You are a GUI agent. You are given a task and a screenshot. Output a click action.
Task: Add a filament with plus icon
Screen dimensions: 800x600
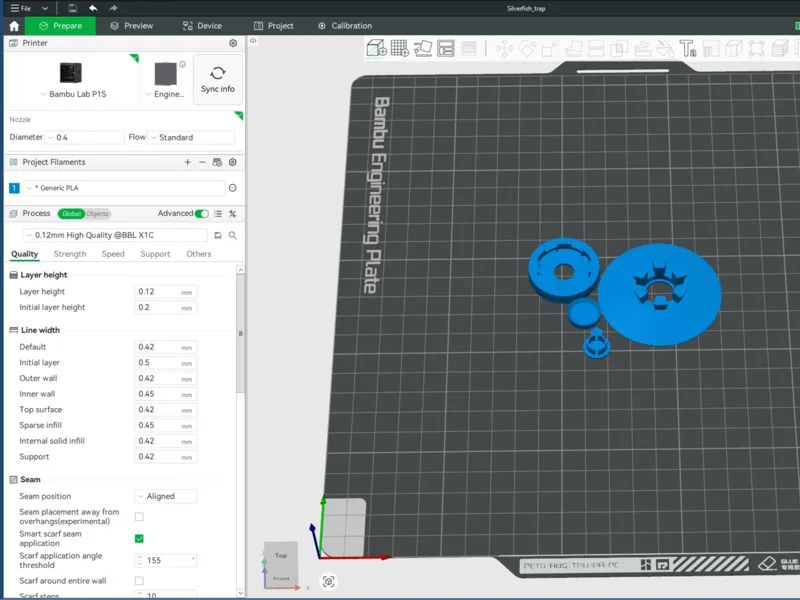point(187,162)
